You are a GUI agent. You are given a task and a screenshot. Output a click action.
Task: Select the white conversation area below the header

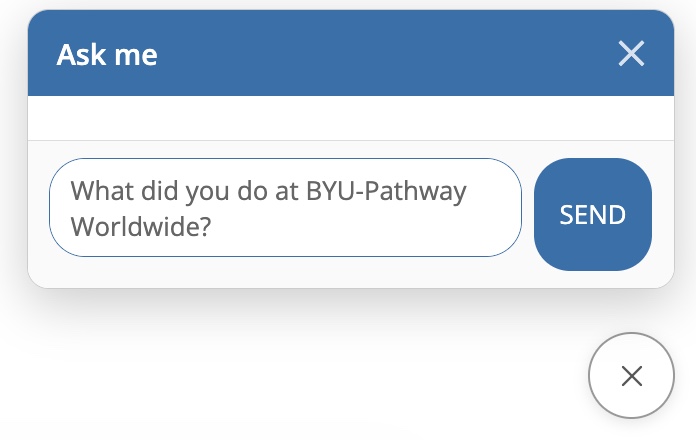point(350,118)
